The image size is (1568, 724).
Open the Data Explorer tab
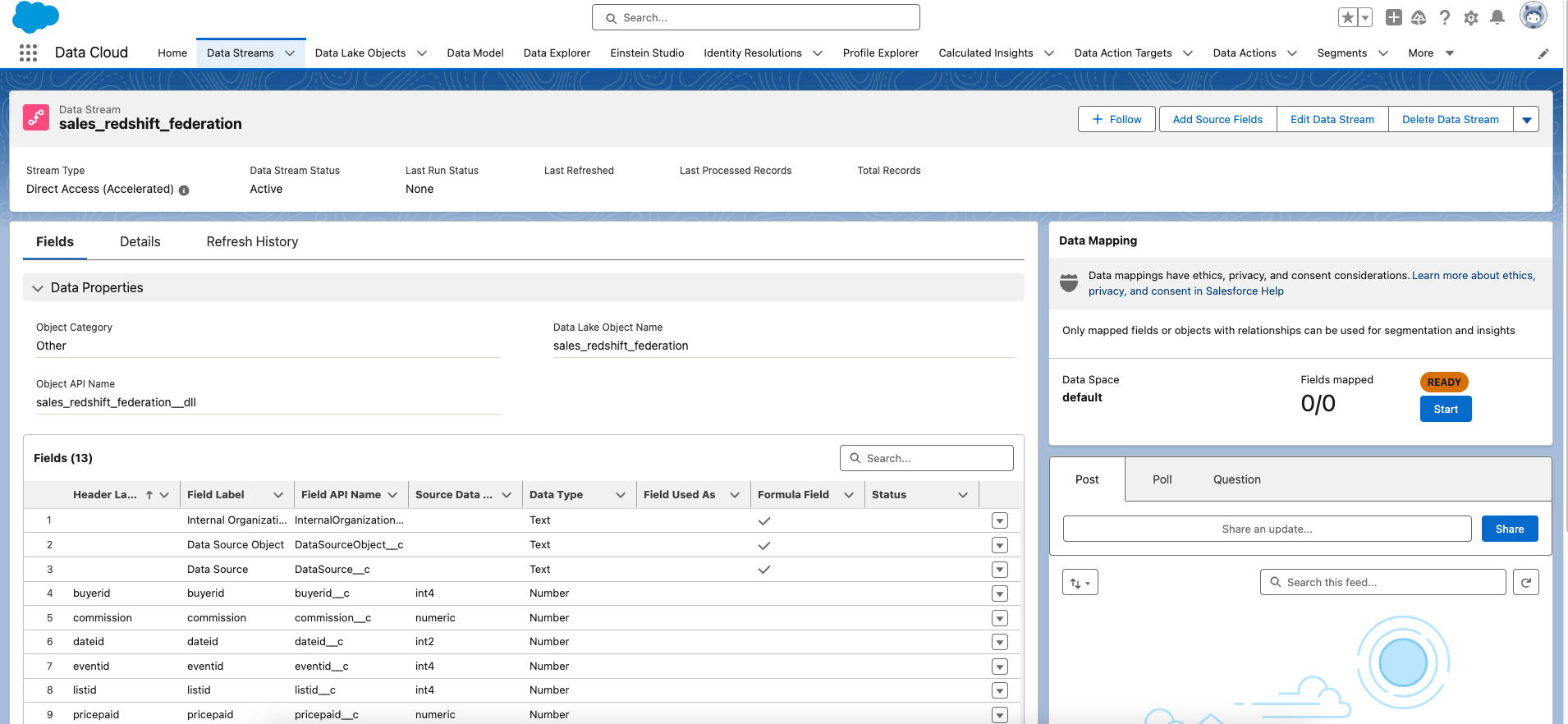[557, 53]
